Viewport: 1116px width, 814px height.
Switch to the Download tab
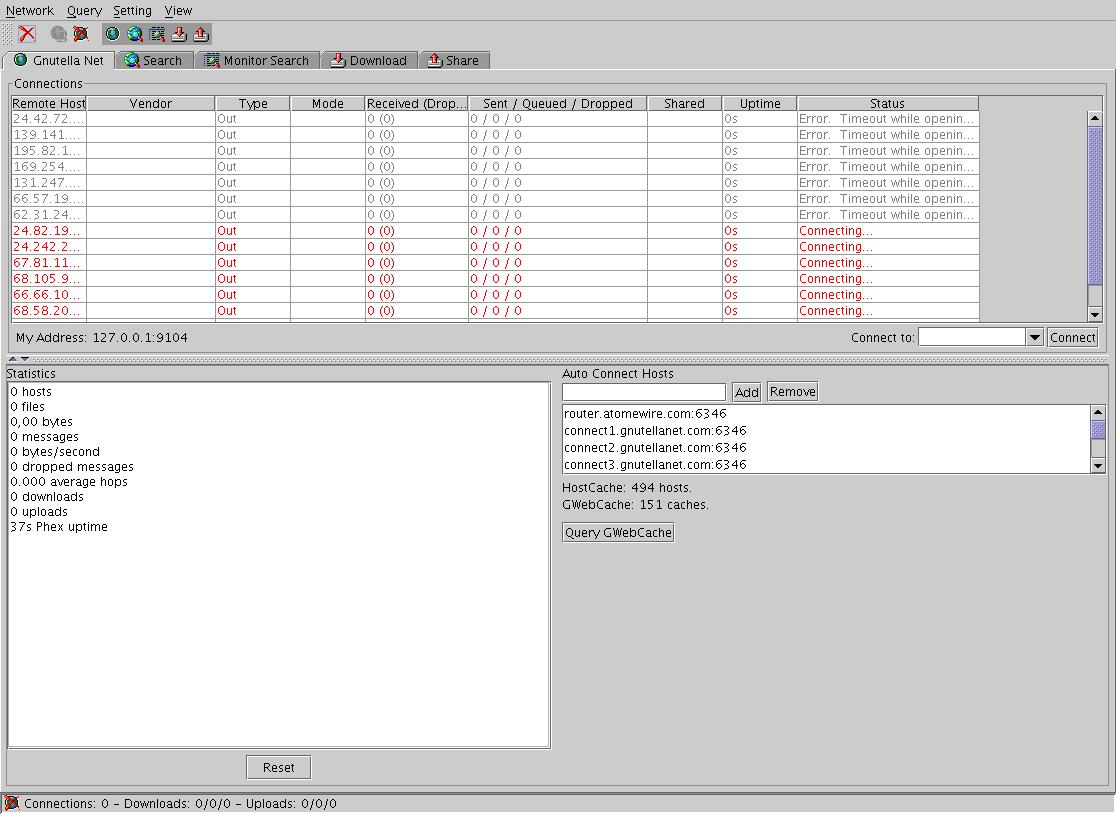(x=369, y=60)
